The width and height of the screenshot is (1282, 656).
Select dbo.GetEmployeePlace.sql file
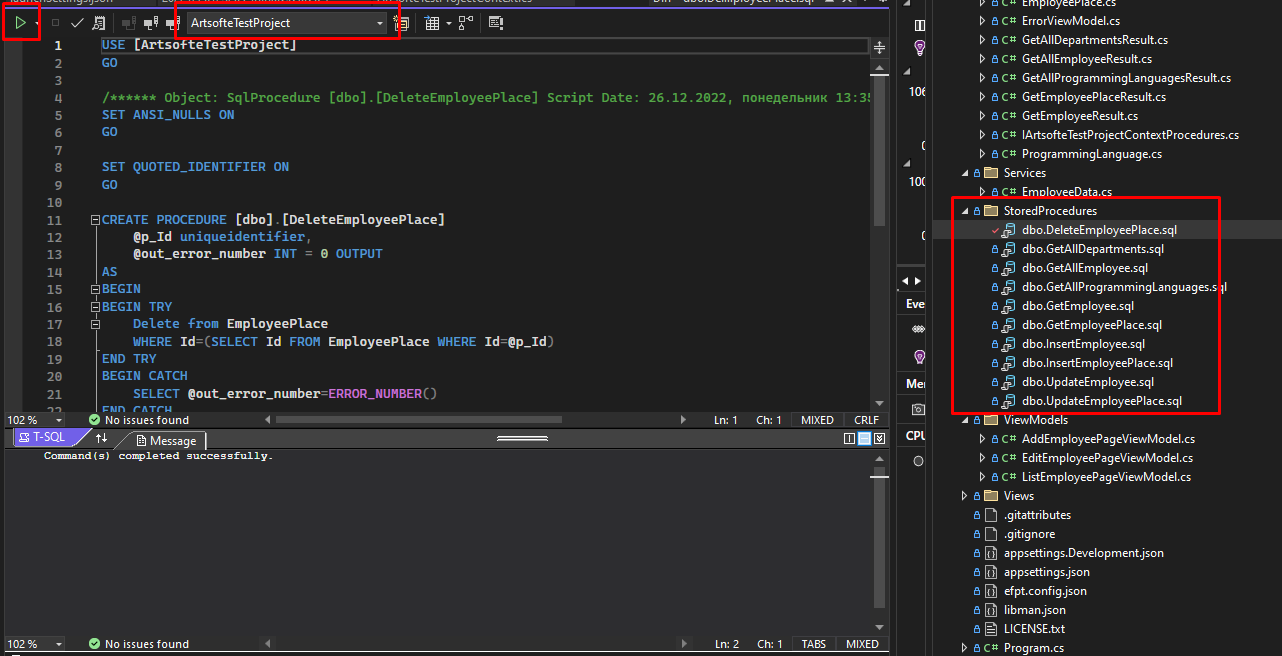click(1092, 325)
